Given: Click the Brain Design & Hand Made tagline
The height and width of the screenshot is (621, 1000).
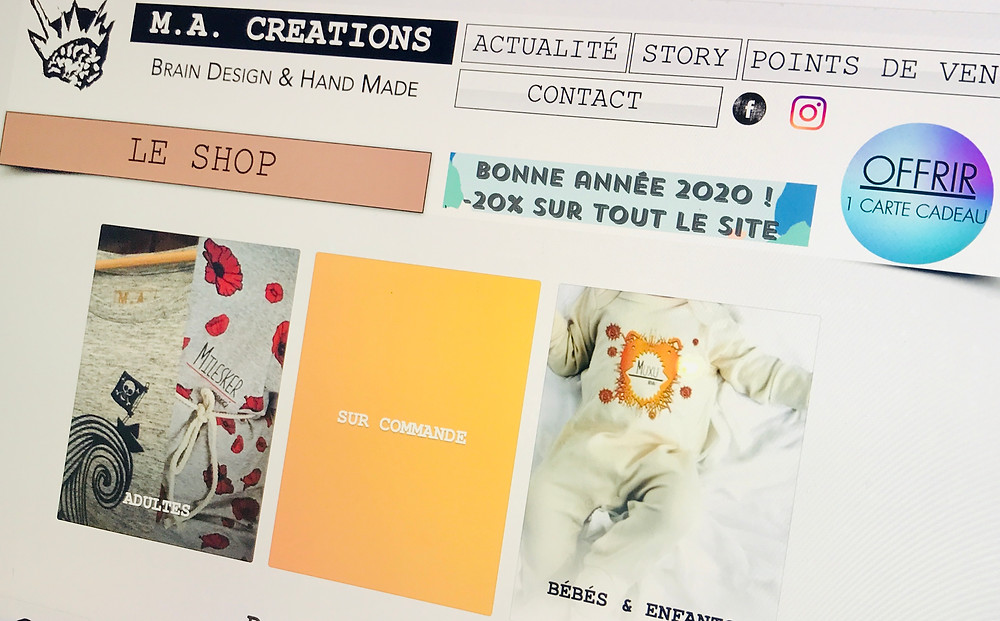Looking at the screenshot, I should [284, 78].
